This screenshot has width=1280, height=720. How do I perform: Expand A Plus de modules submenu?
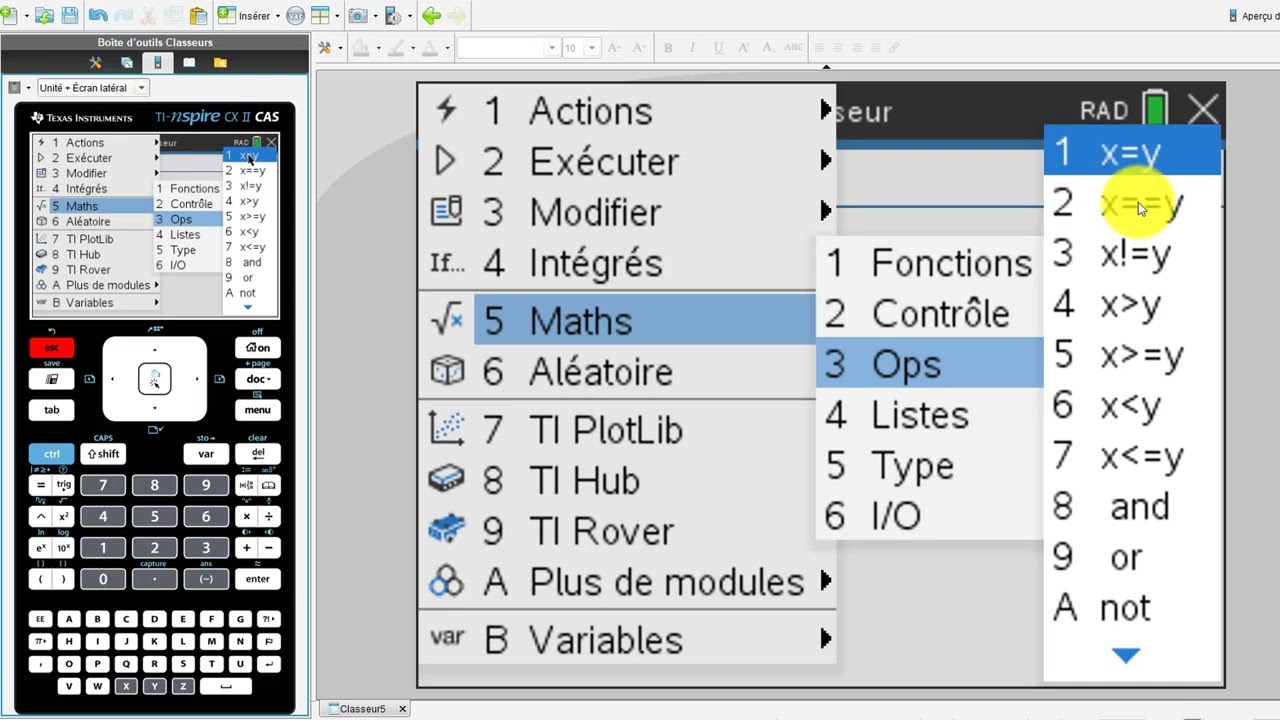(x=626, y=582)
